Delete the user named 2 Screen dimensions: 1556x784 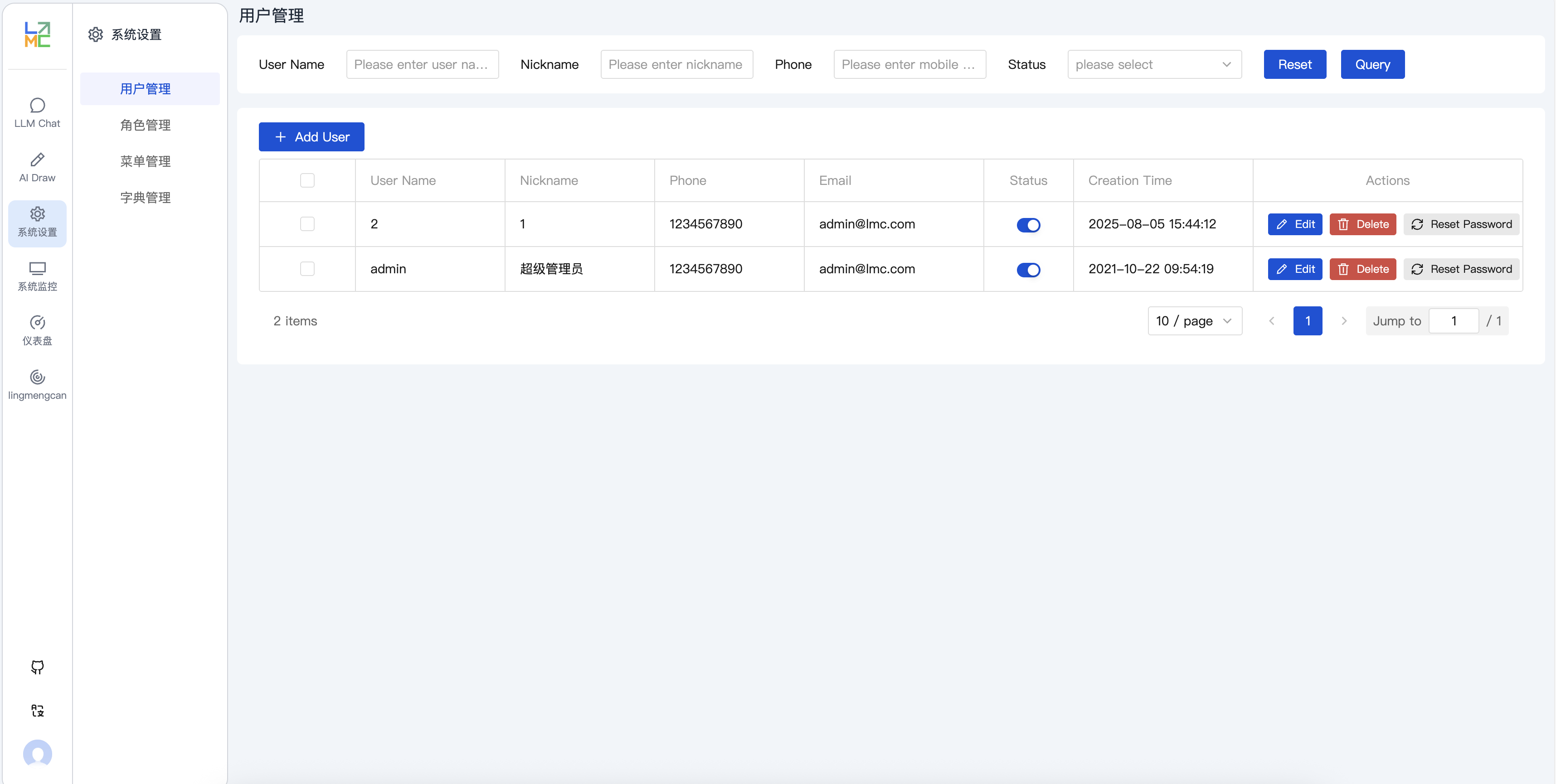1363,224
